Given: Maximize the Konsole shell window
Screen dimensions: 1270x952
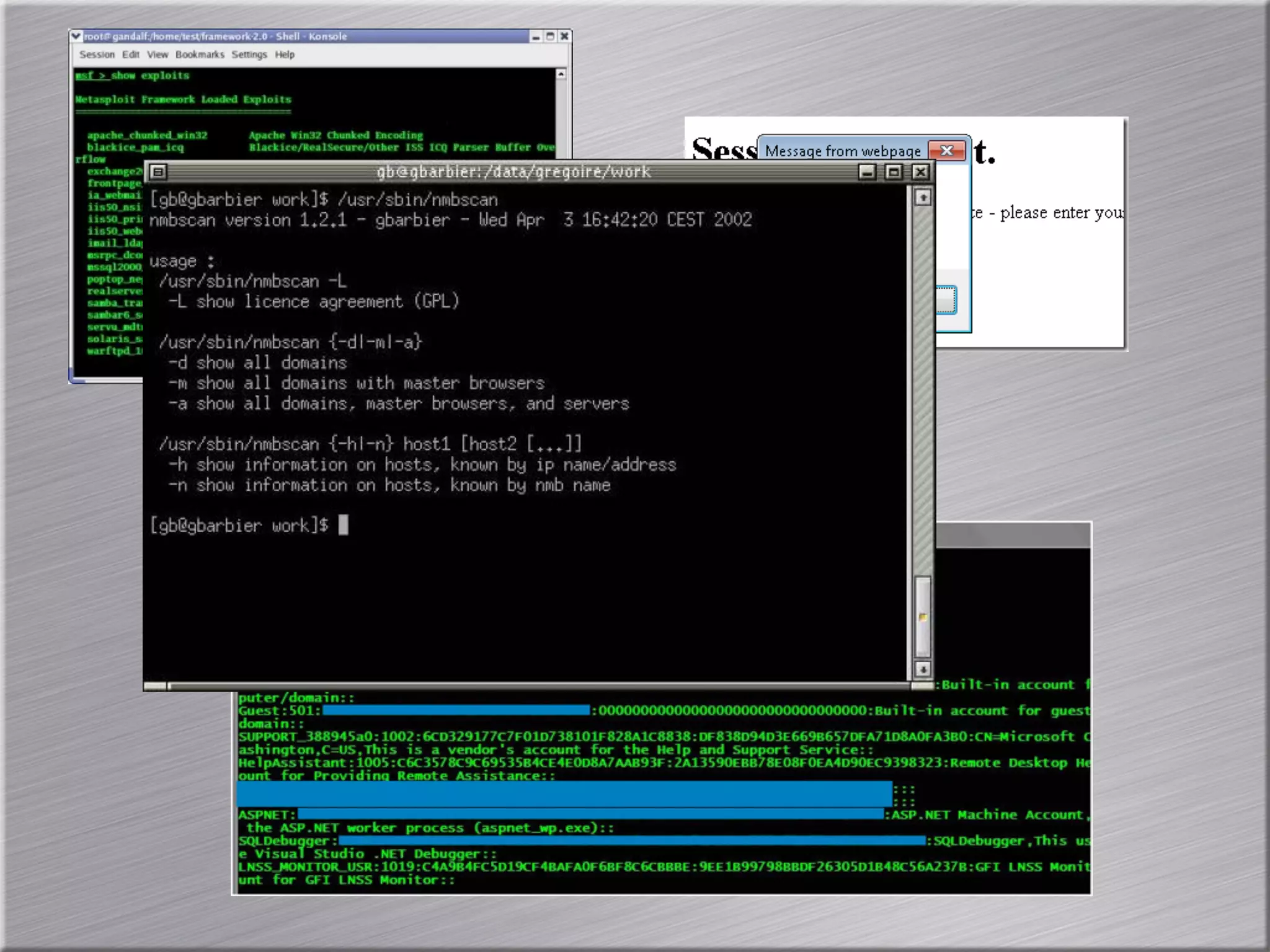Looking at the screenshot, I should [x=550, y=37].
